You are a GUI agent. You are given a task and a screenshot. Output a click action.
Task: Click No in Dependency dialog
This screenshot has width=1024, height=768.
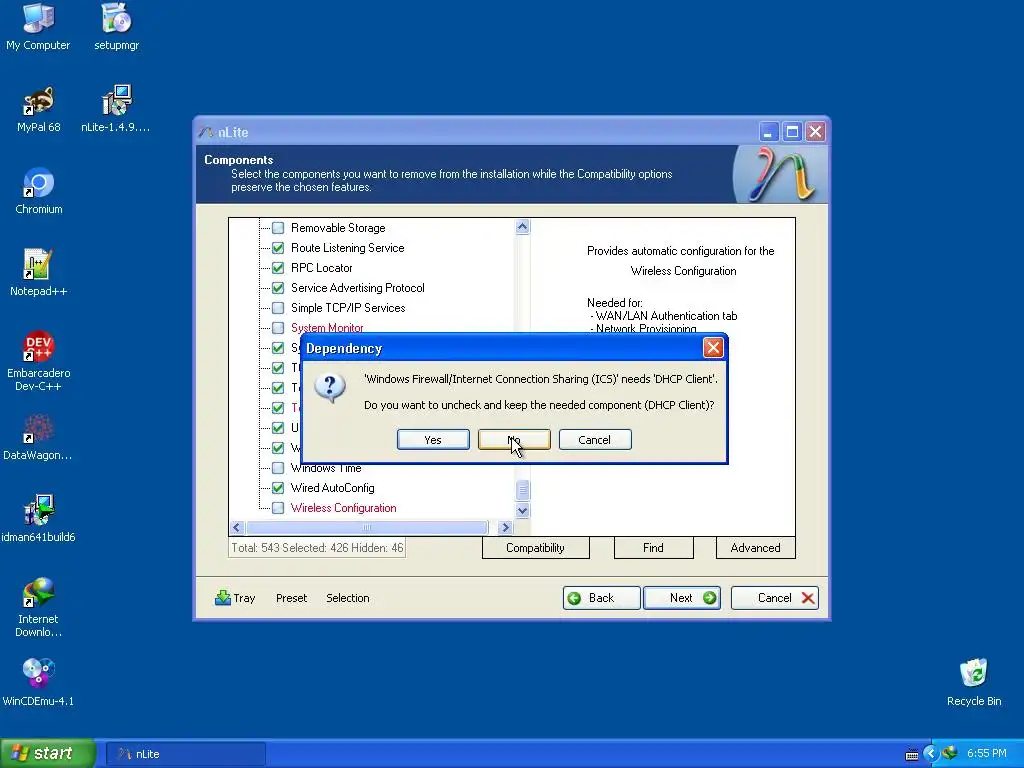[x=514, y=440]
